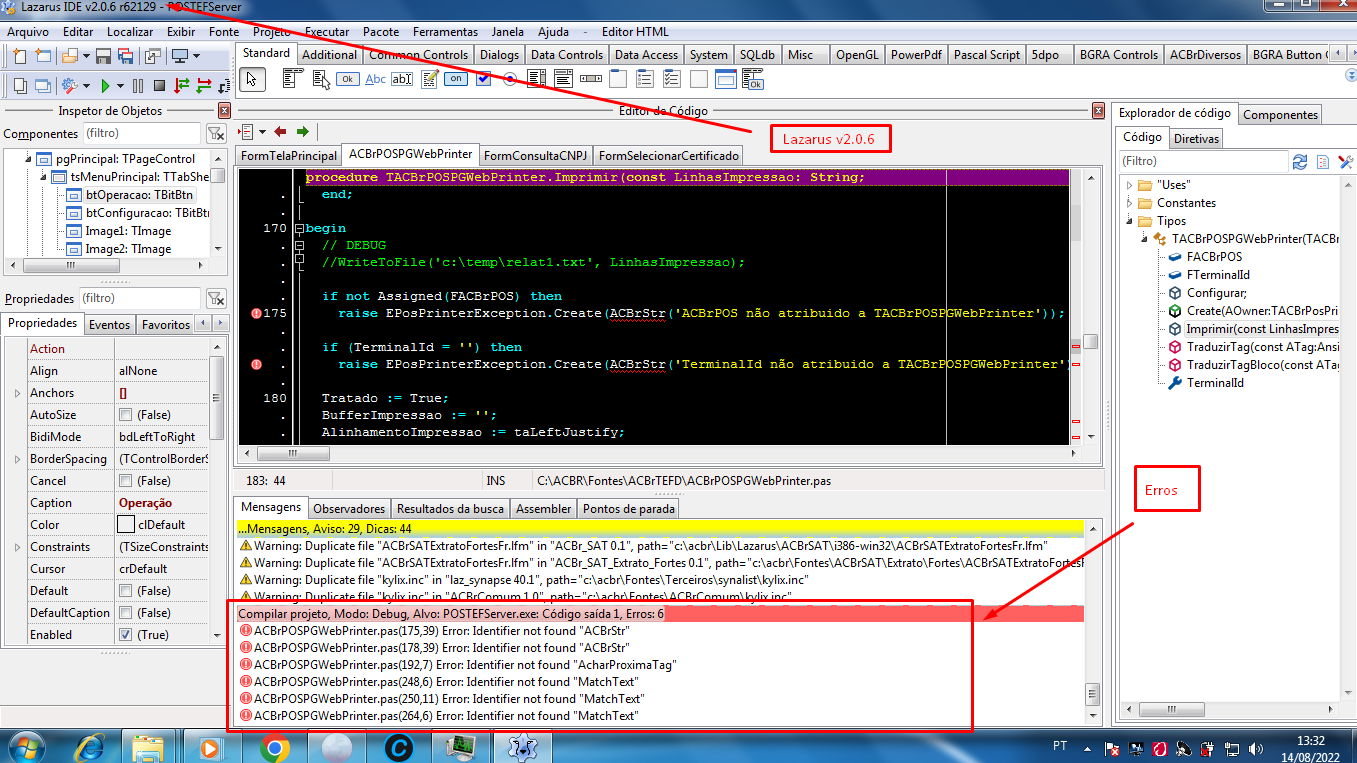Uncheck the Enabled property checkbox
This screenshot has height=763, width=1357.
click(x=125, y=635)
